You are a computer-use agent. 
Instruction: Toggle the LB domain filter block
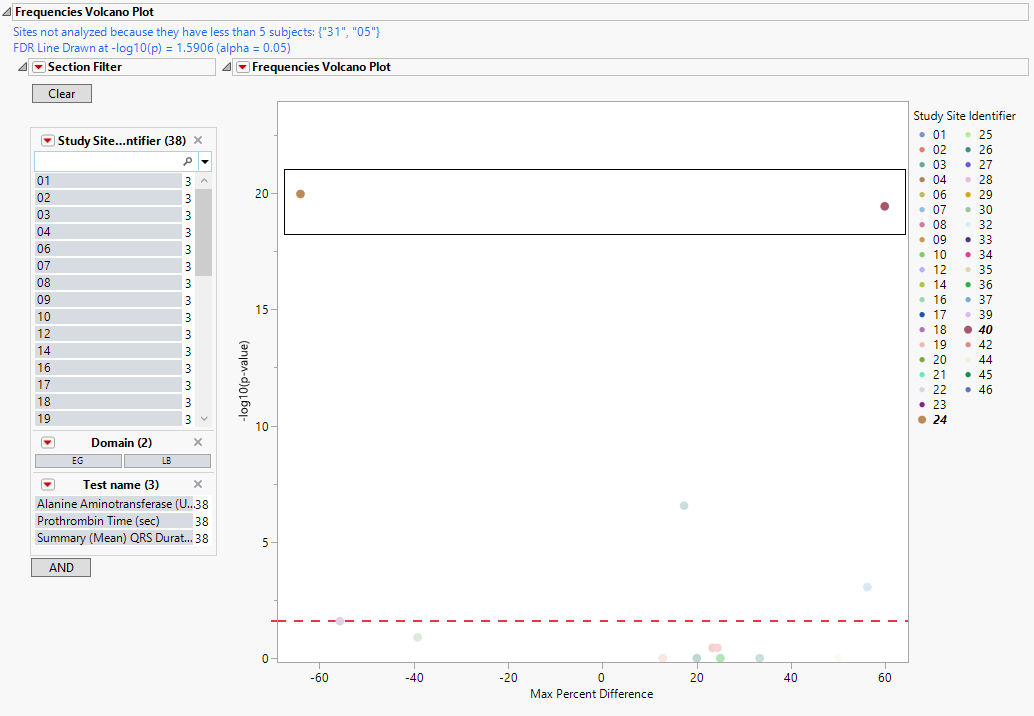167,461
